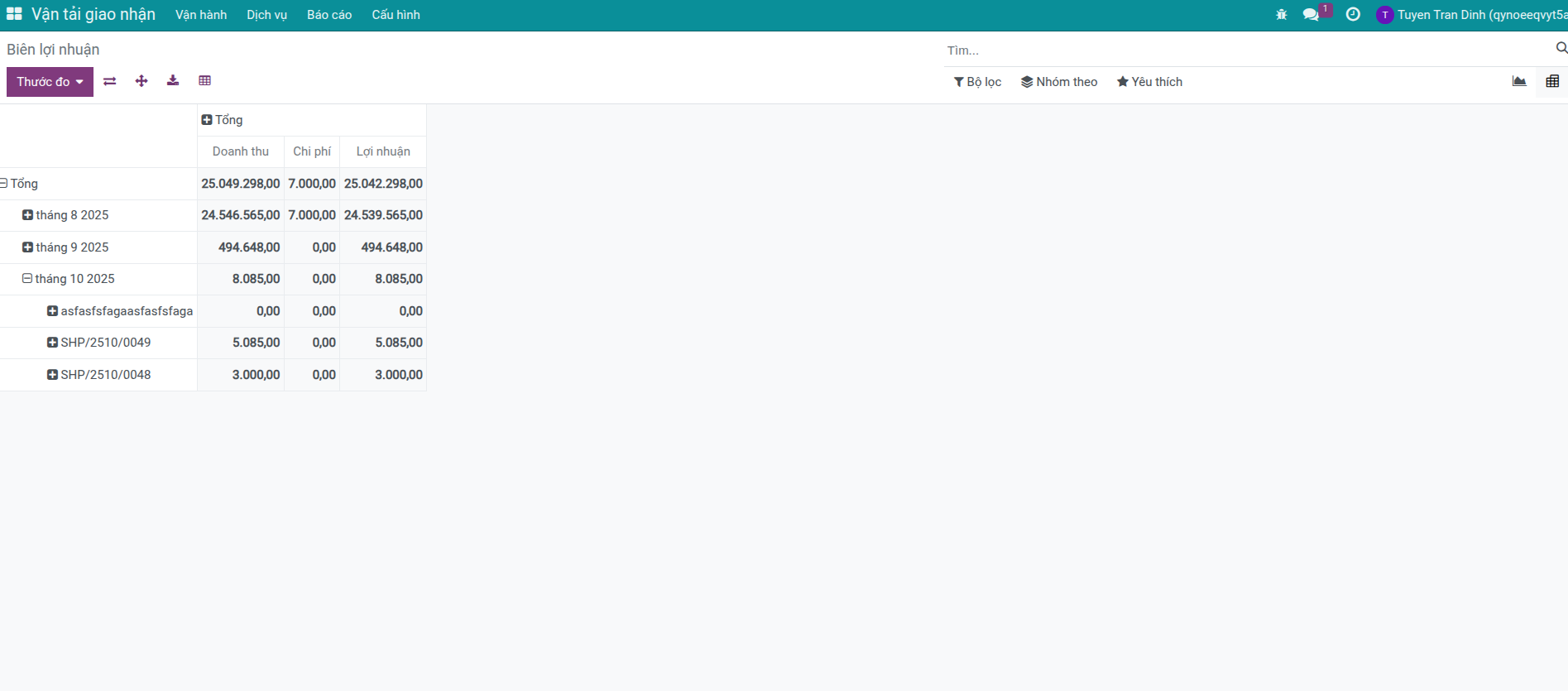This screenshot has height=691, width=1568.
Task: Collapse the tháng 10 2025 row
Action: pos(70,279)
